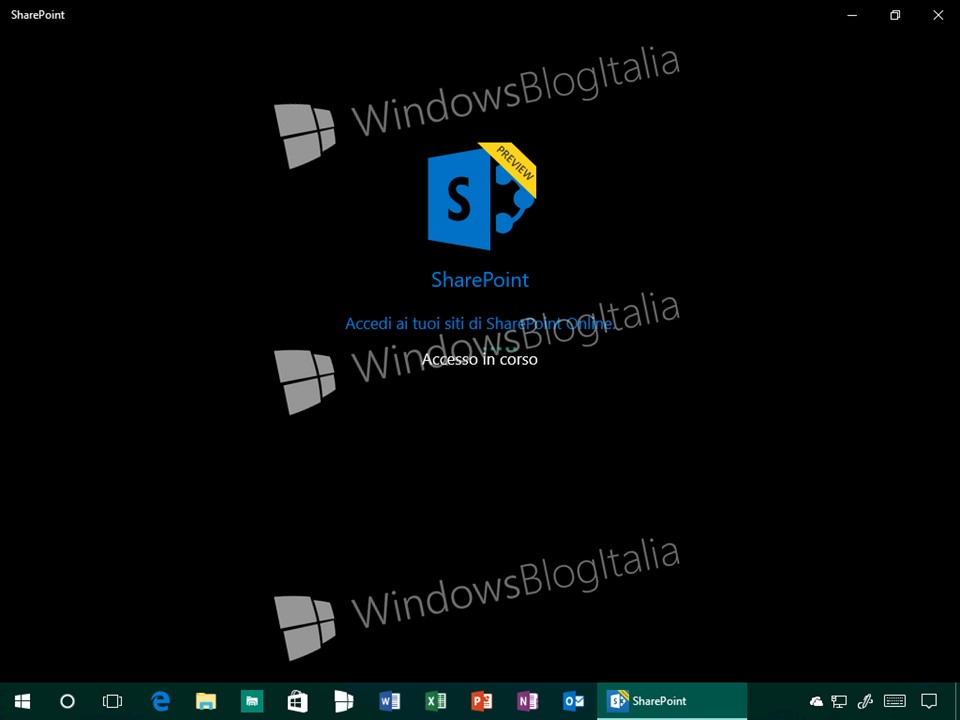Click the blue "SharePoint" heading under the logo
The height and width of the screenshot is (720, 960).
[x=480, y=280]
